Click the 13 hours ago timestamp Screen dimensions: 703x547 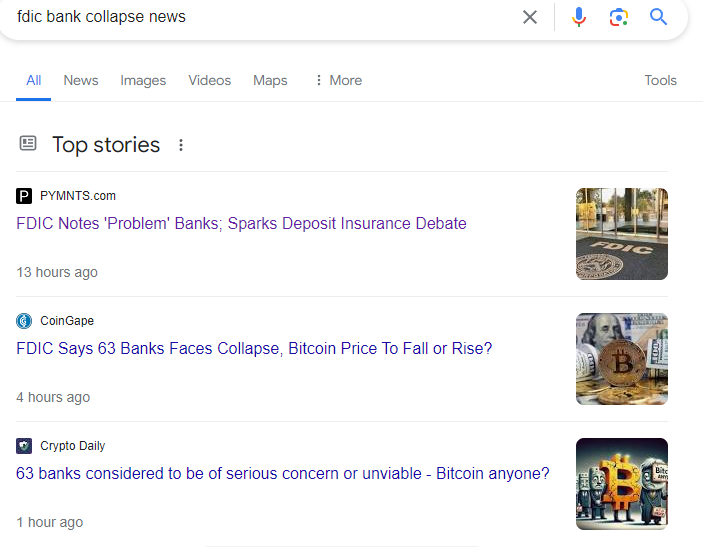[57, 272]
